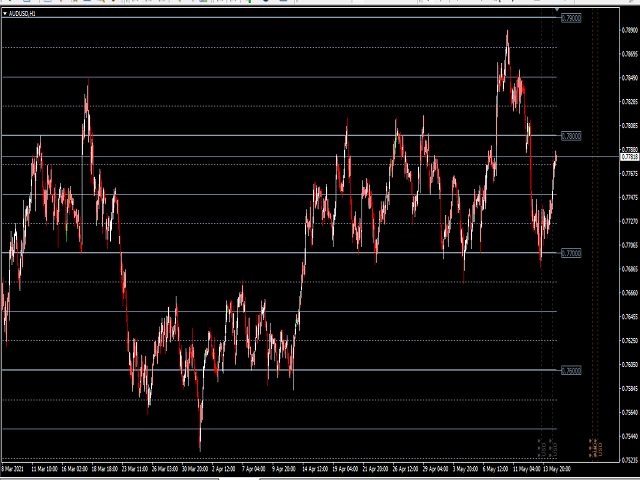Click the 0.77675 price scale value
This screenshot has height=480, width=640.
click(x=629, y=174)
